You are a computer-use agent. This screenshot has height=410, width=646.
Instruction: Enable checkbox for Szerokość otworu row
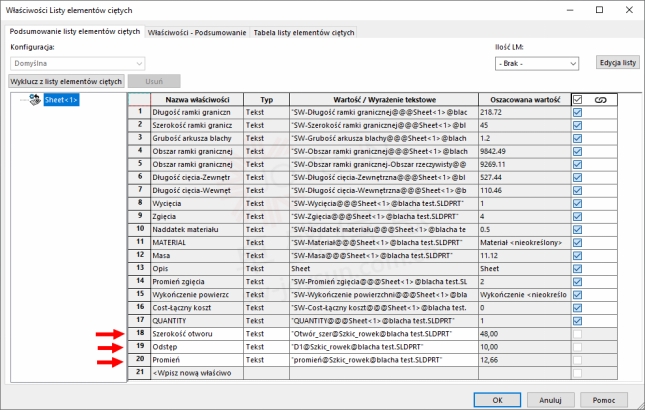coord(577,334)
